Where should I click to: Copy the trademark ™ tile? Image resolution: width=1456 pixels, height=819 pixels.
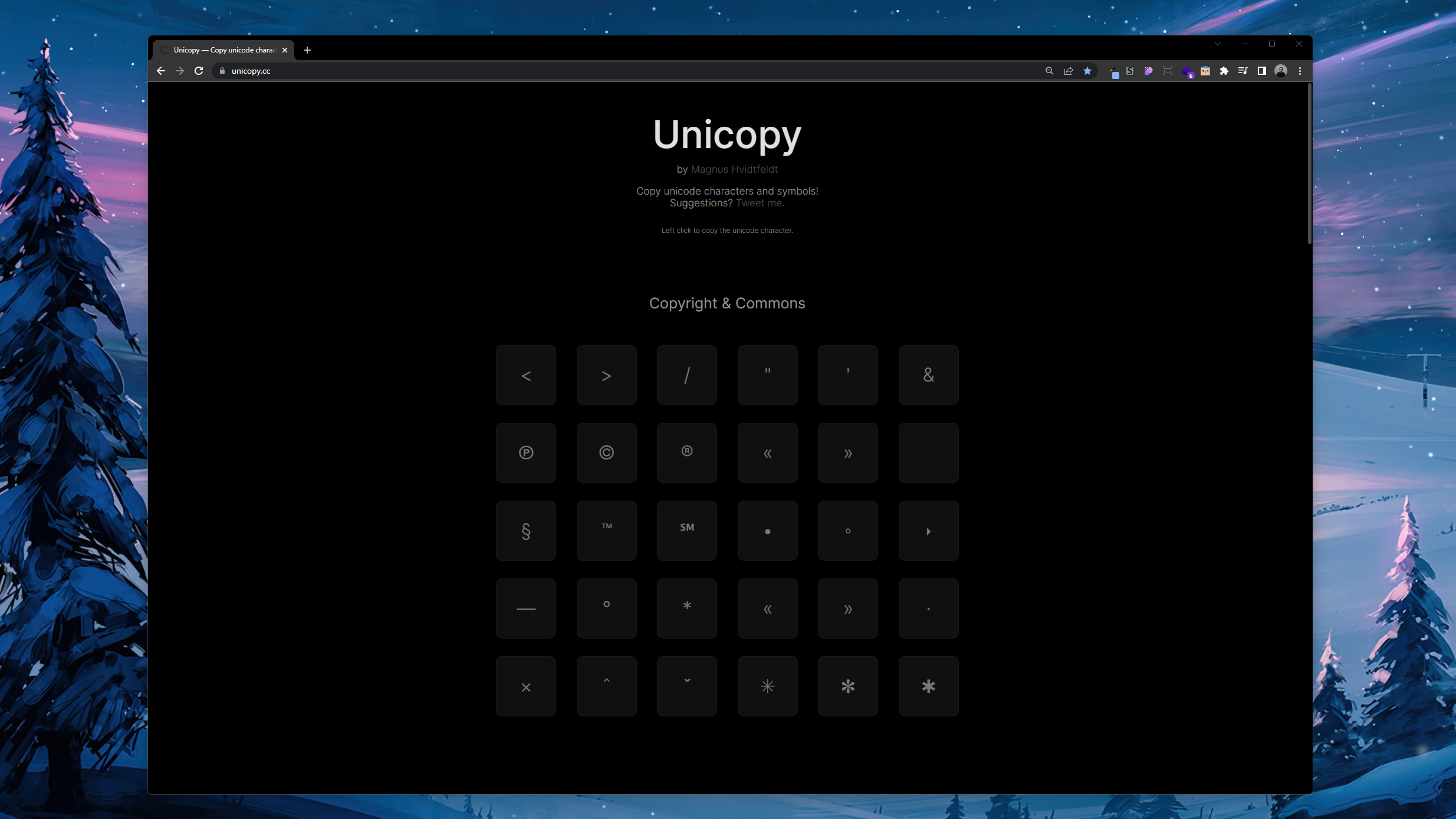(606, 531)
